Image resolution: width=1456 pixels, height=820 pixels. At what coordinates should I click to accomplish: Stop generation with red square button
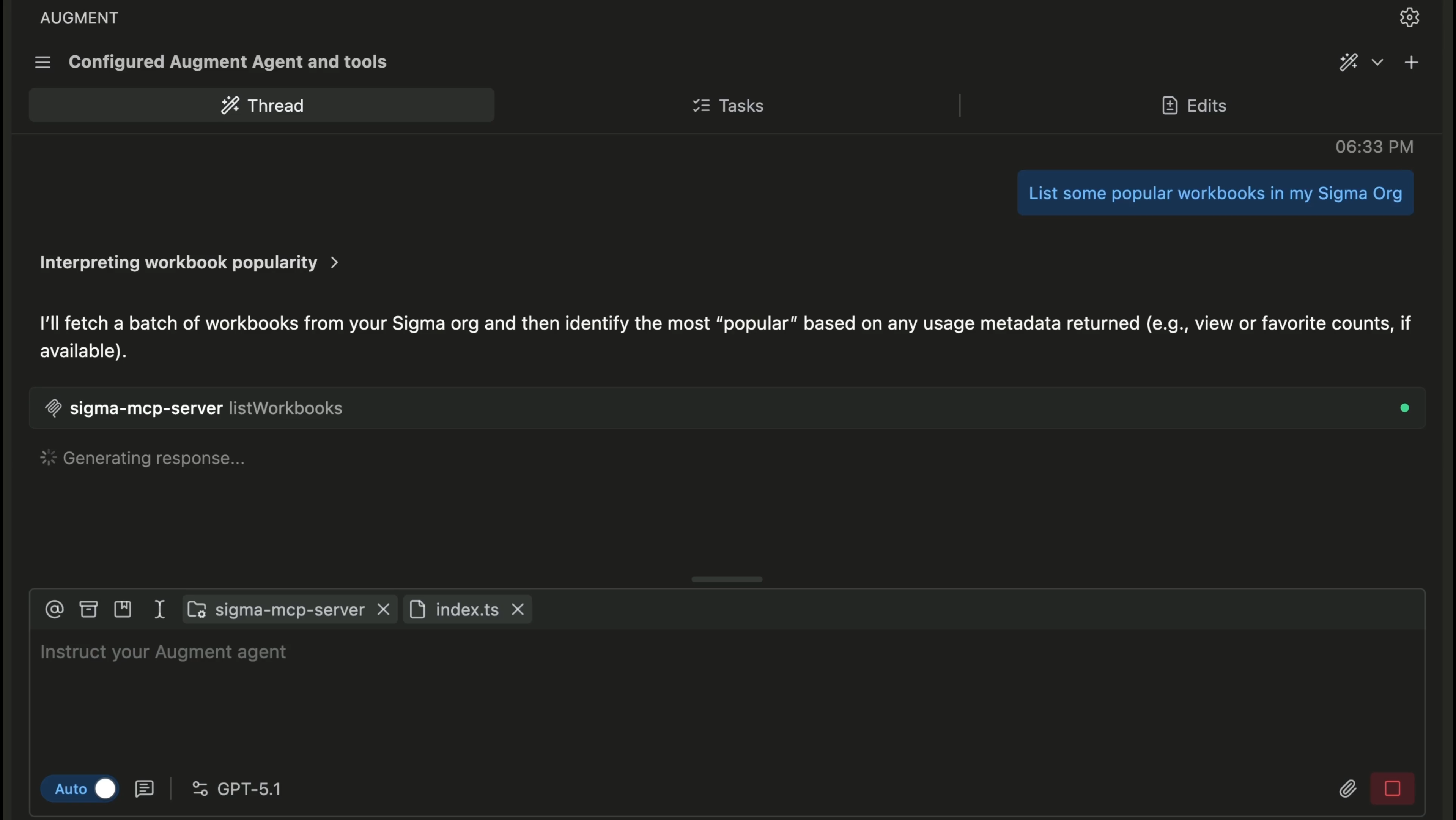[x=1392, y=788]
